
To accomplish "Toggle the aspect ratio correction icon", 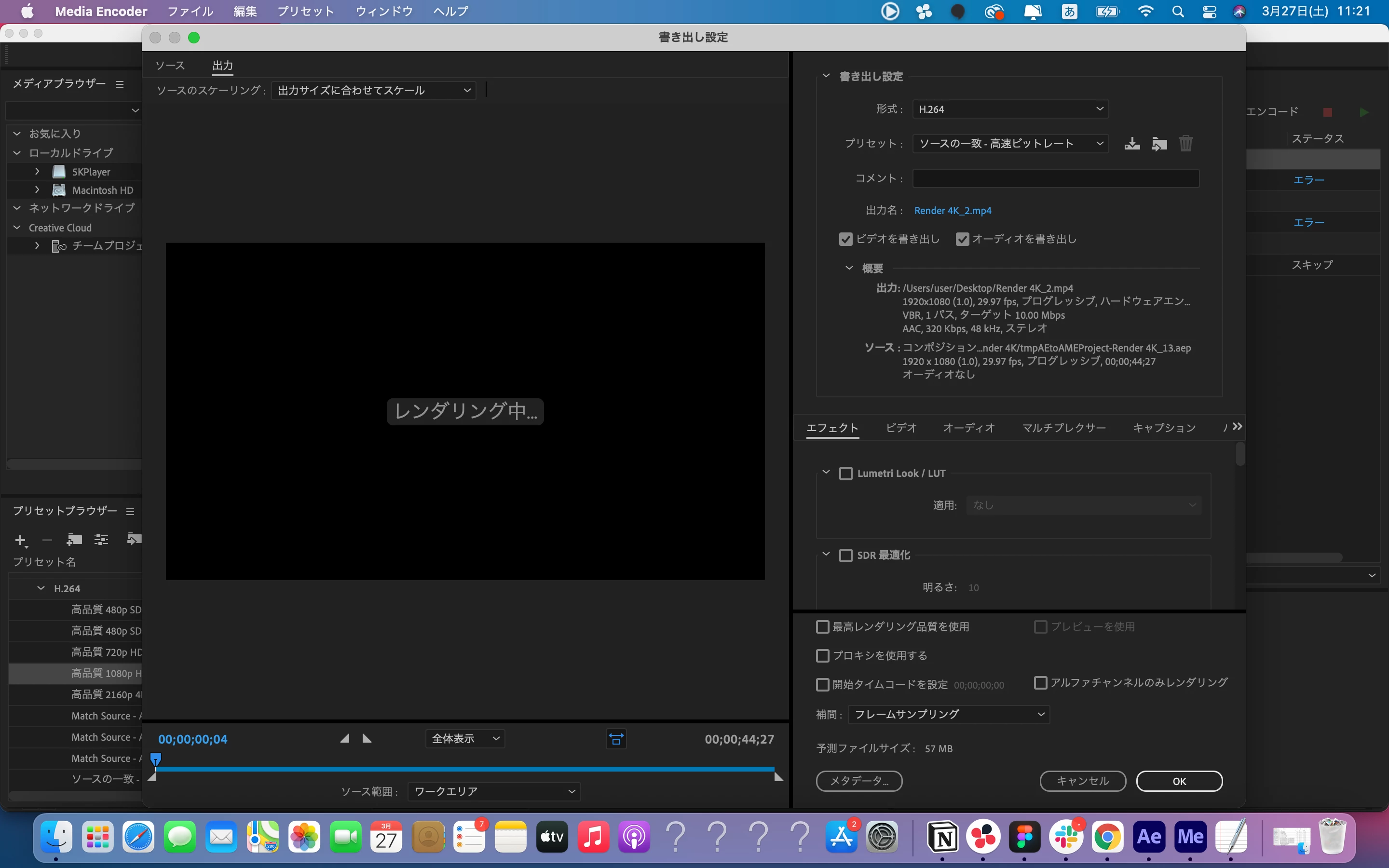I will [616, 739].
